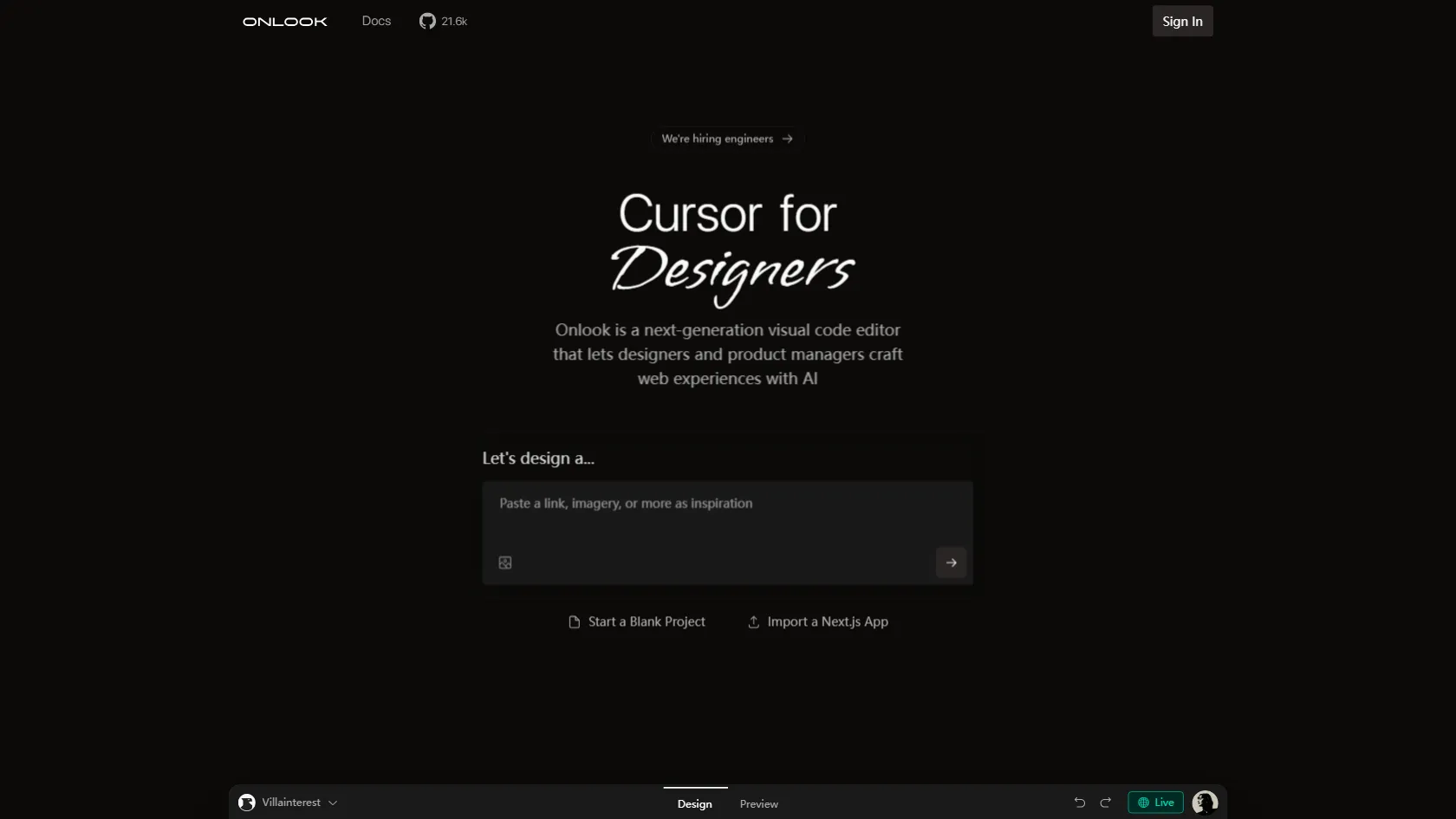The image size is (1456, 819).
Task: Click the Onlook description paragraph
Action: 728,354
